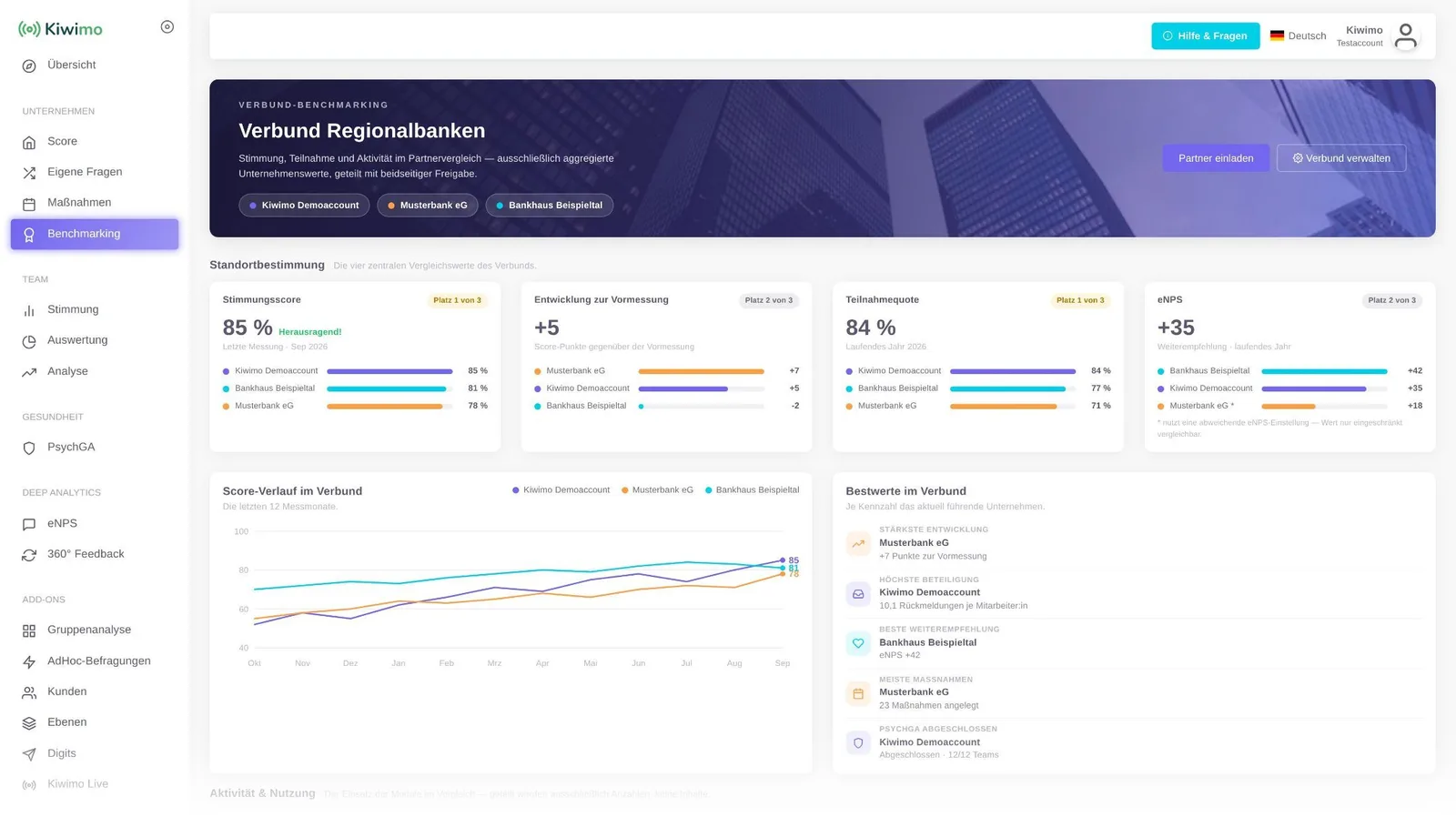Open Auswertung from the sidebar
The height and width of the screenshot is (837, 1456).
(95, 340)
